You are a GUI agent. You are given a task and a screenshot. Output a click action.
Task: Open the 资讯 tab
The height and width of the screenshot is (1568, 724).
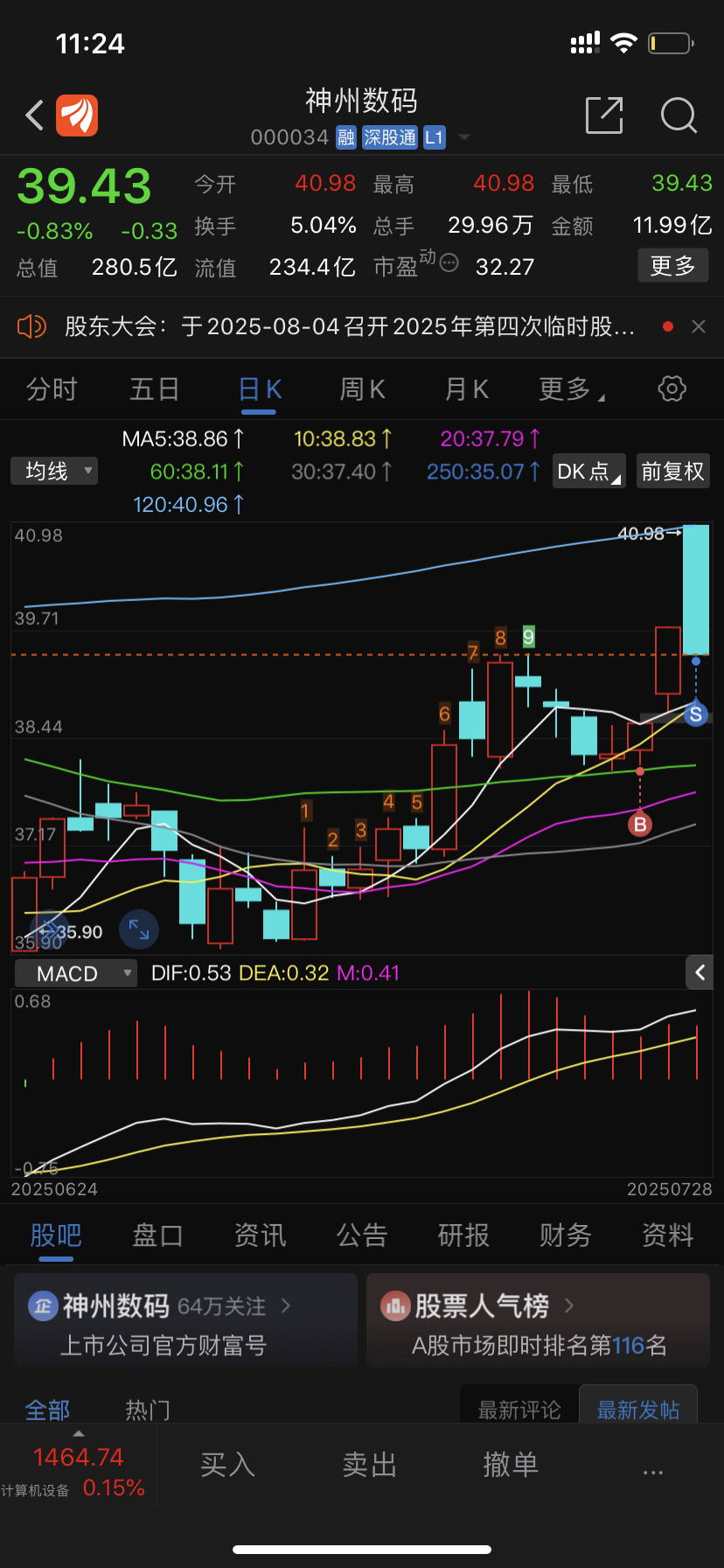[260, 1235]
